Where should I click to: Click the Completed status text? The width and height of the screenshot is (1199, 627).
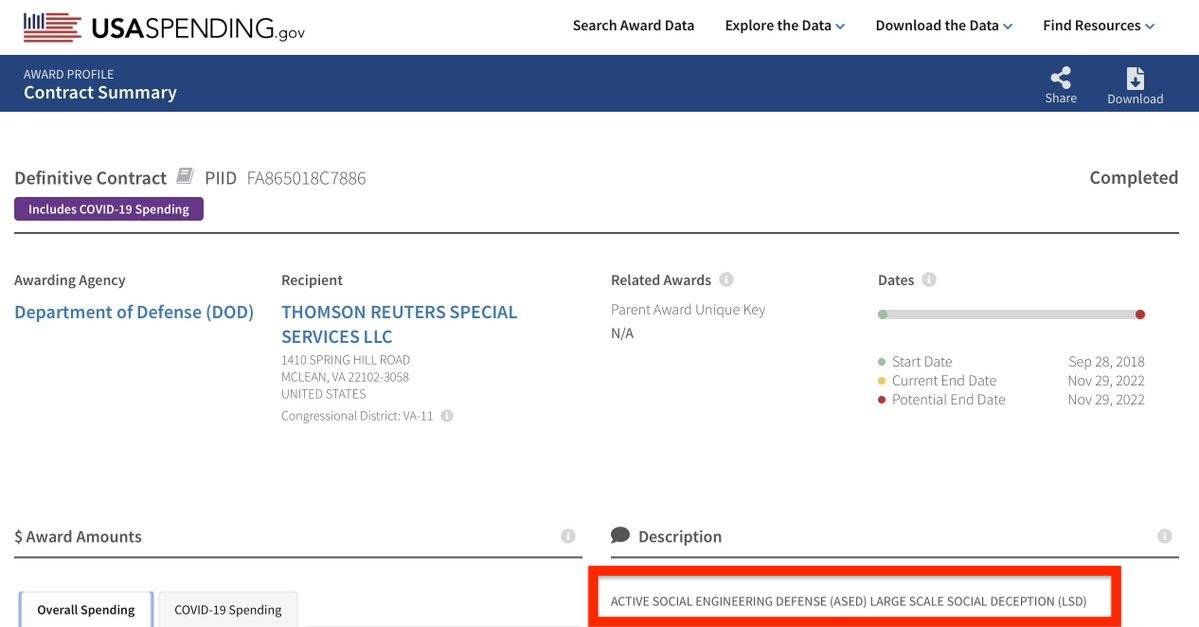pos(1133,177)
